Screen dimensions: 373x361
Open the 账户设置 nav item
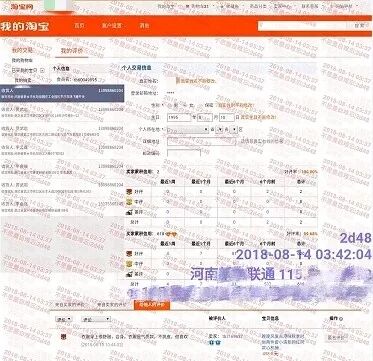click(x=112, y=26)
